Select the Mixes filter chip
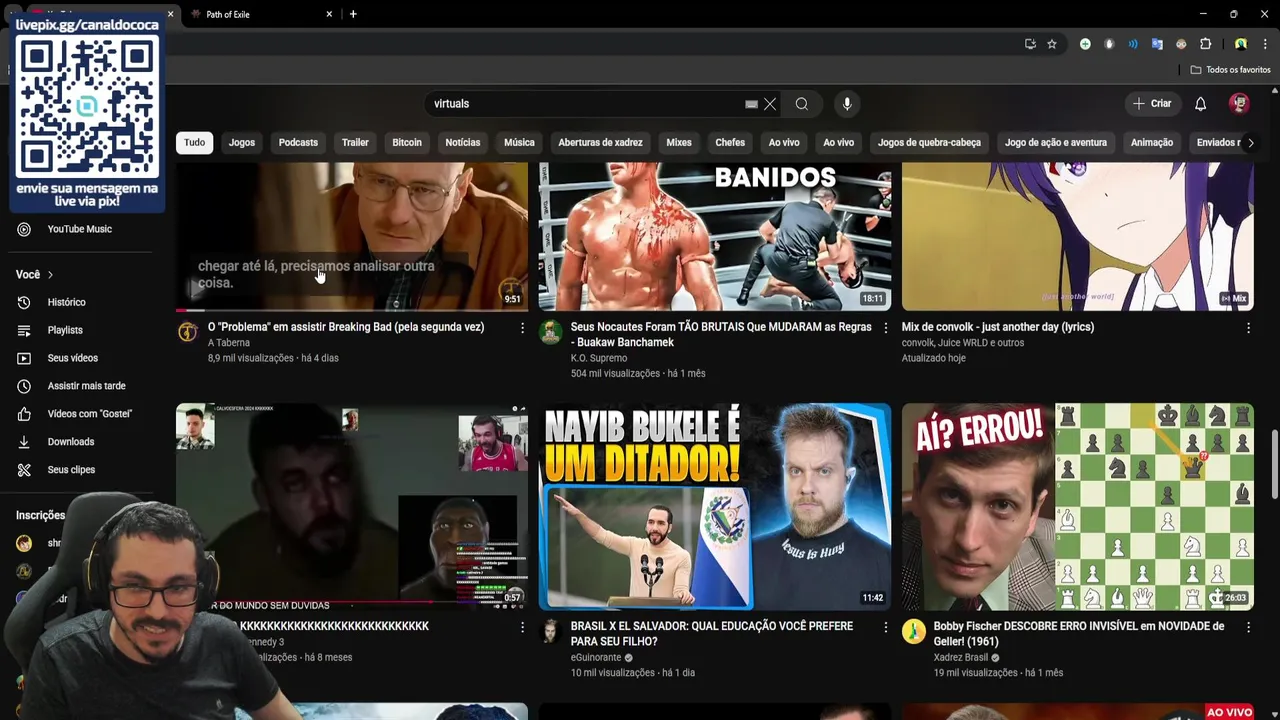 [679, 142]
